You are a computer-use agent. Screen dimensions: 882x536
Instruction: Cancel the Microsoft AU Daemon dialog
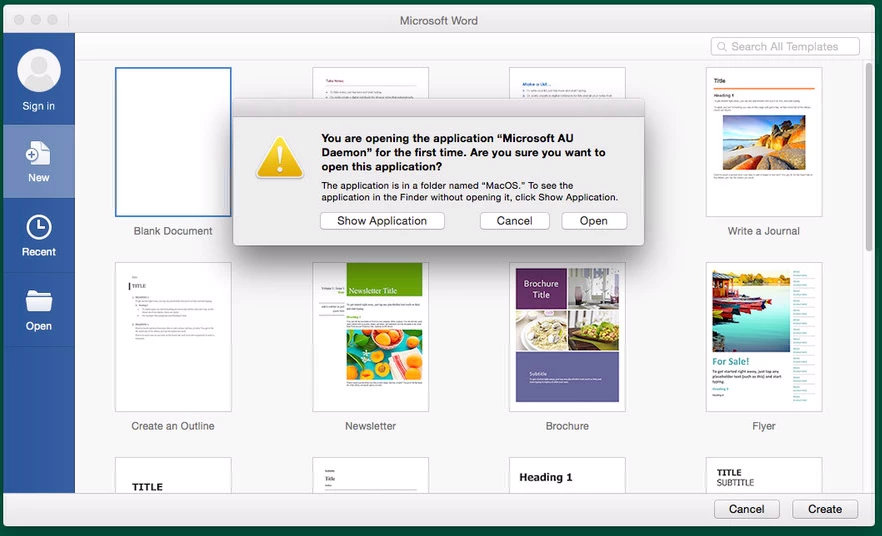514,221
